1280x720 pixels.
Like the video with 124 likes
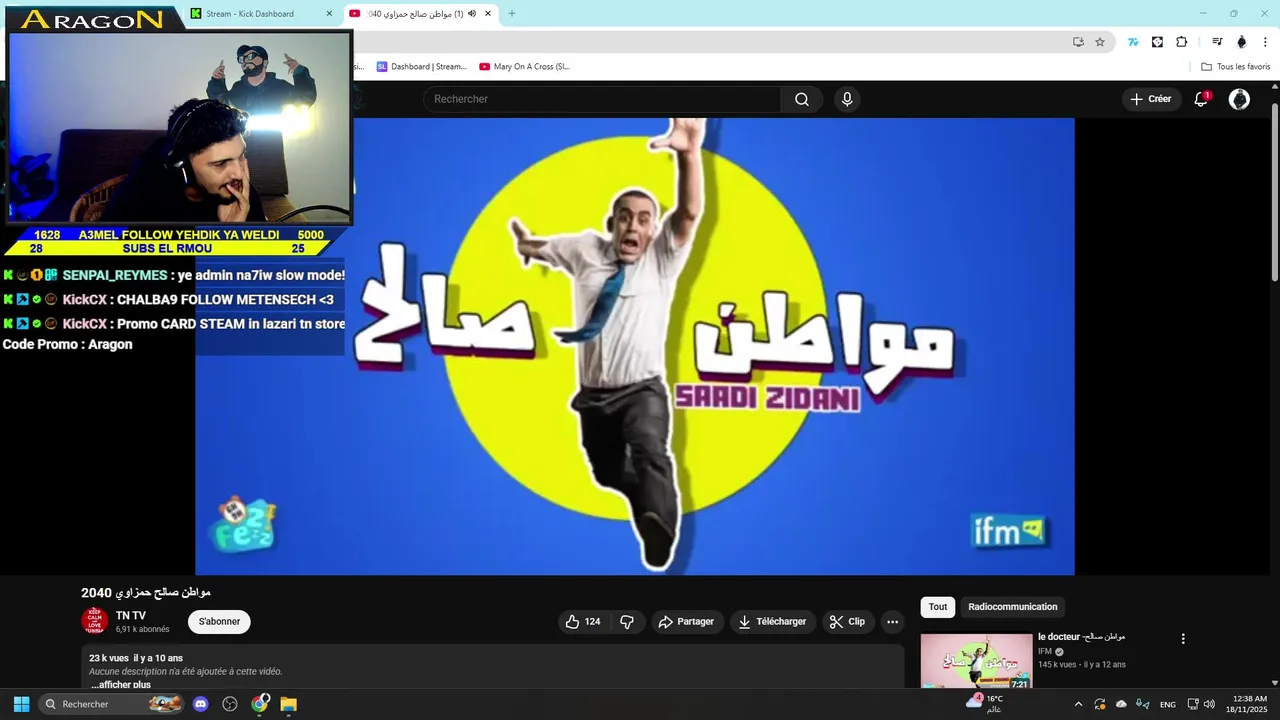[x=583, y=622]
